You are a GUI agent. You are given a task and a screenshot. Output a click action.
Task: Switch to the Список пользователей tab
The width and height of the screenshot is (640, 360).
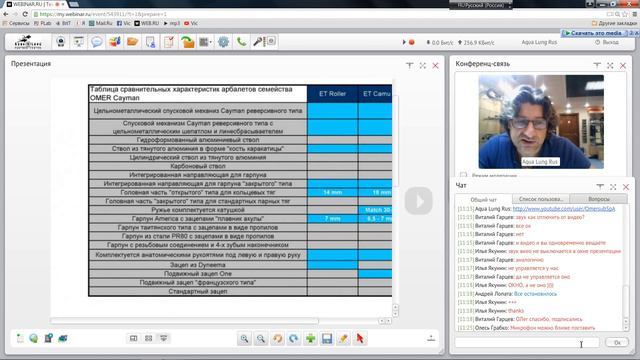point(540,199)
